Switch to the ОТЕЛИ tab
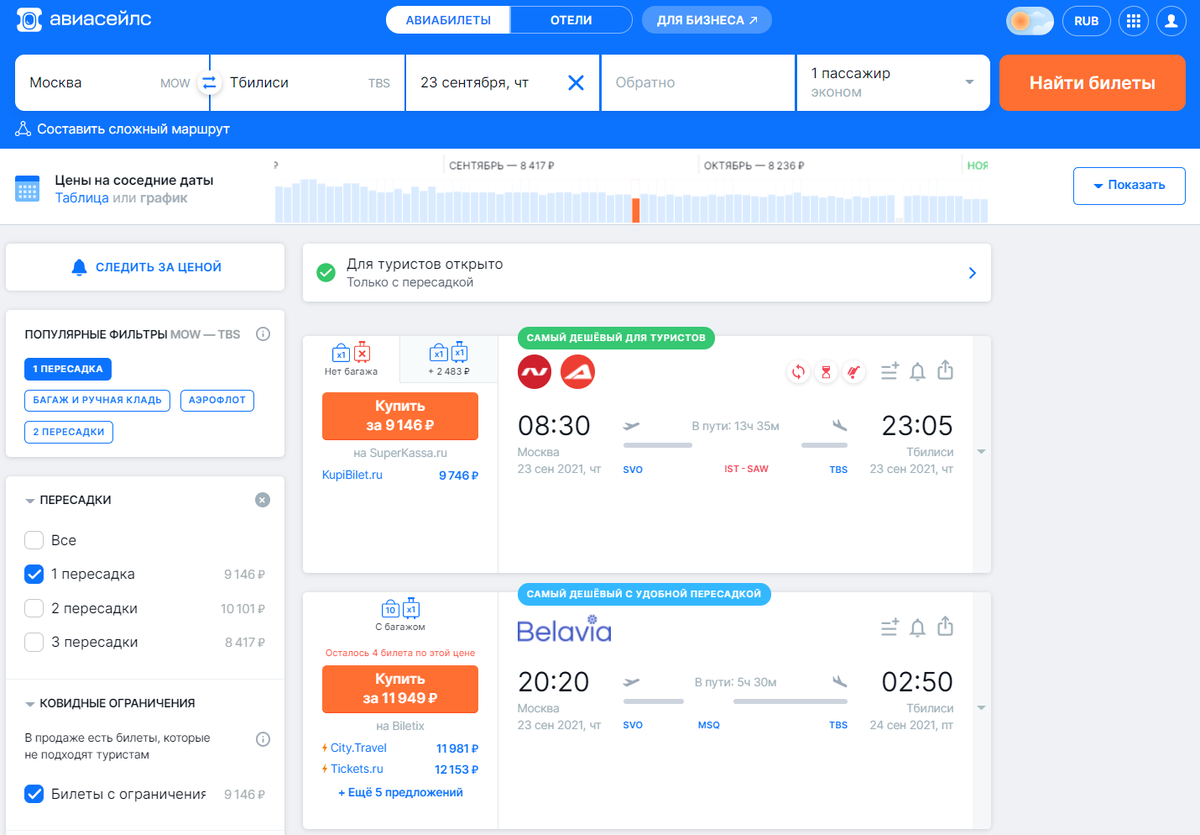1200x835 pixels. (571, 20)
